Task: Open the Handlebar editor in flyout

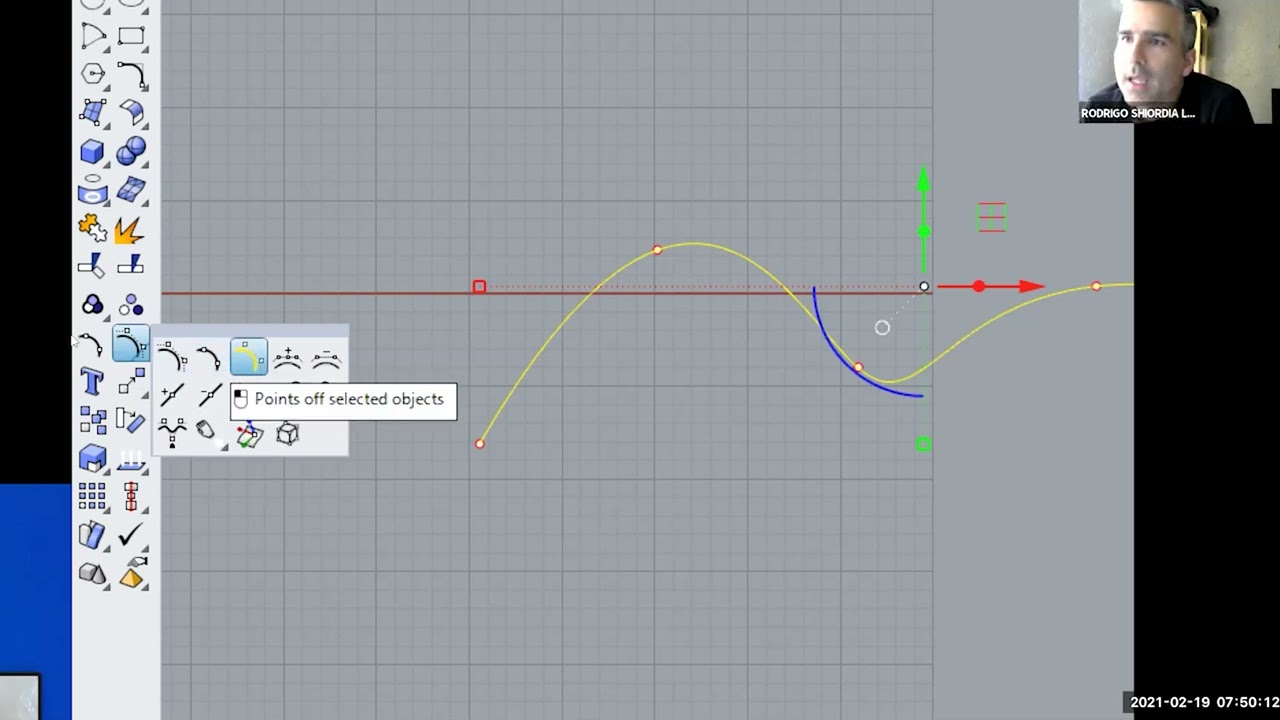Action: tap(171, 432)
